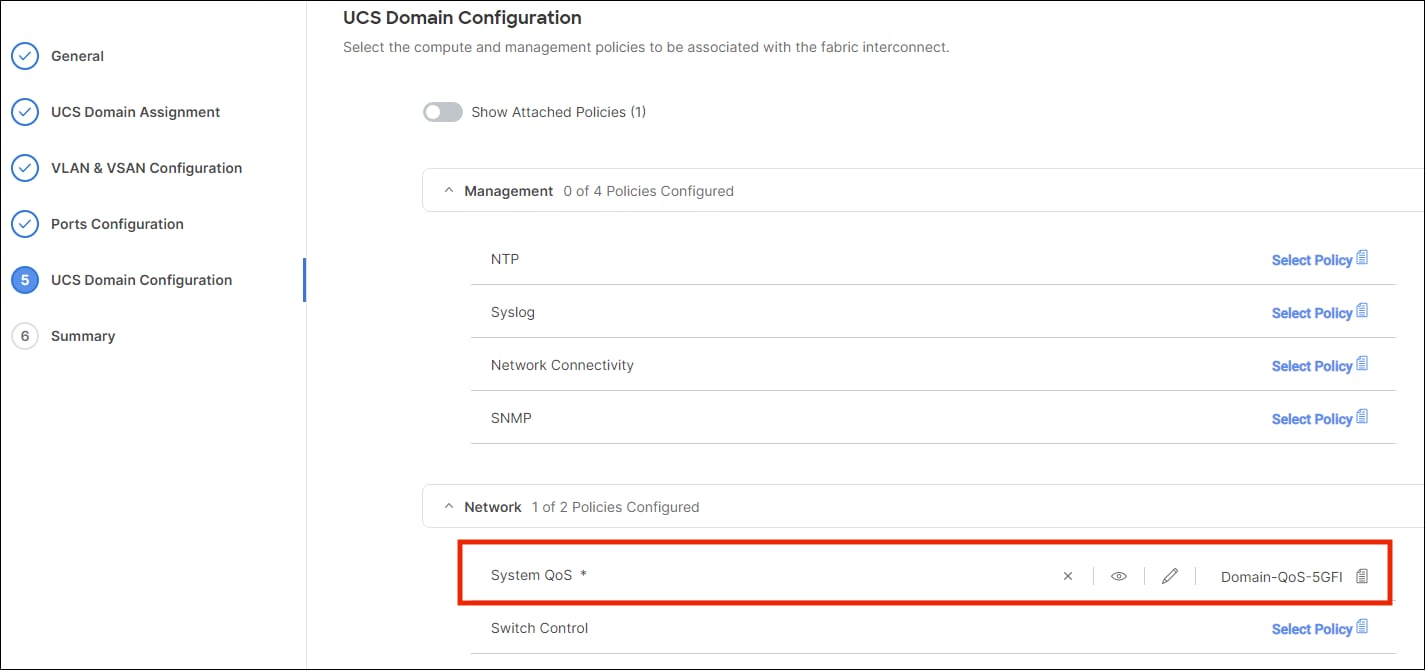The width and height of the screenshot is (1426, 671).
Task: Go to General wizard step
Action: click(x=77, y=56)
